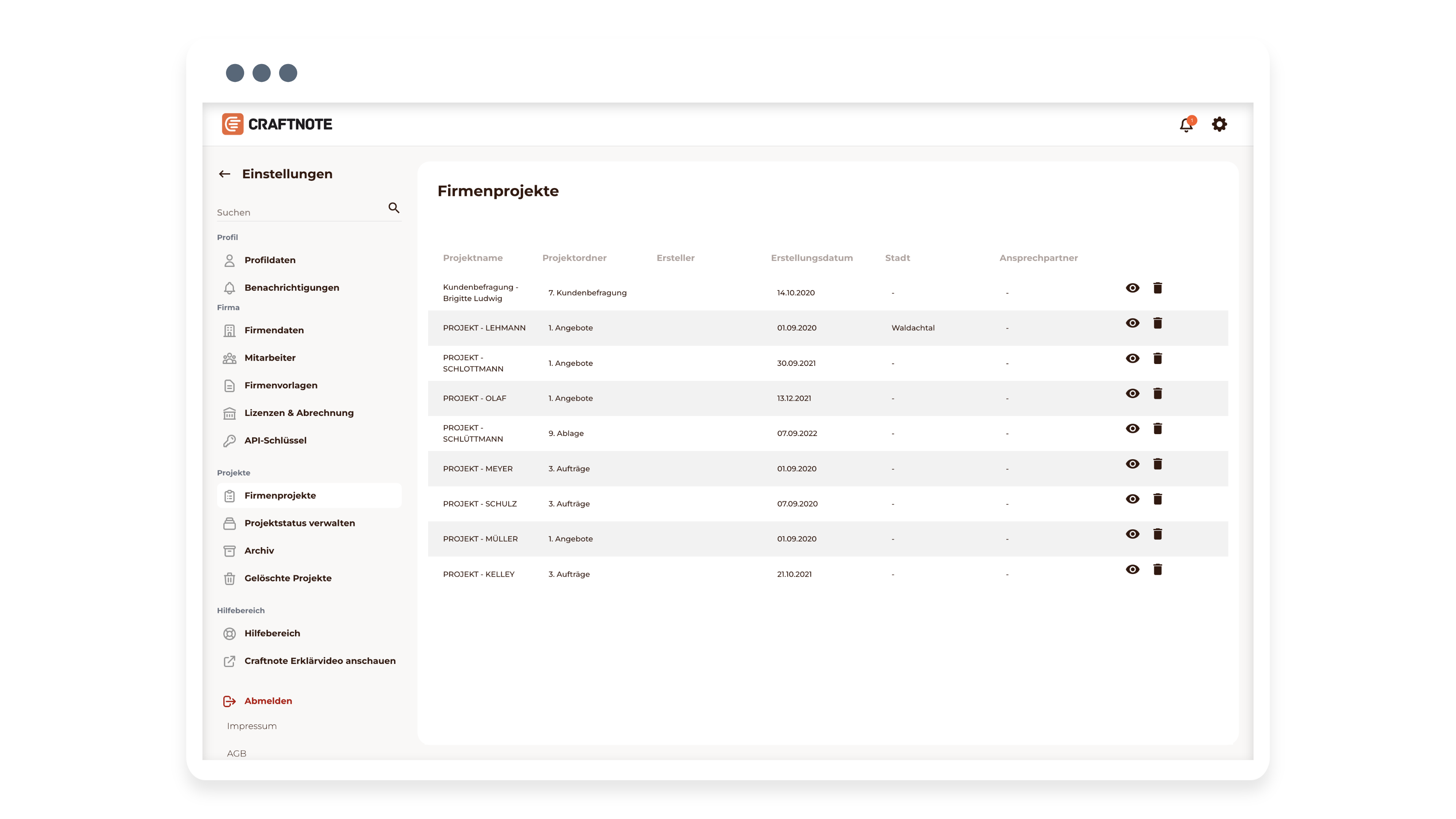1456x819 pixels.
Task: Open Profildaten settings
Action: (x=309, y=260)
